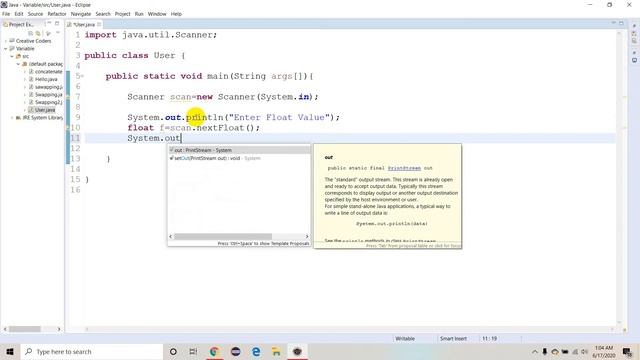Click the taskbar search box
The width and height of the screenshot is (640, 360).
pyautogui.click(x=91, y=351)
